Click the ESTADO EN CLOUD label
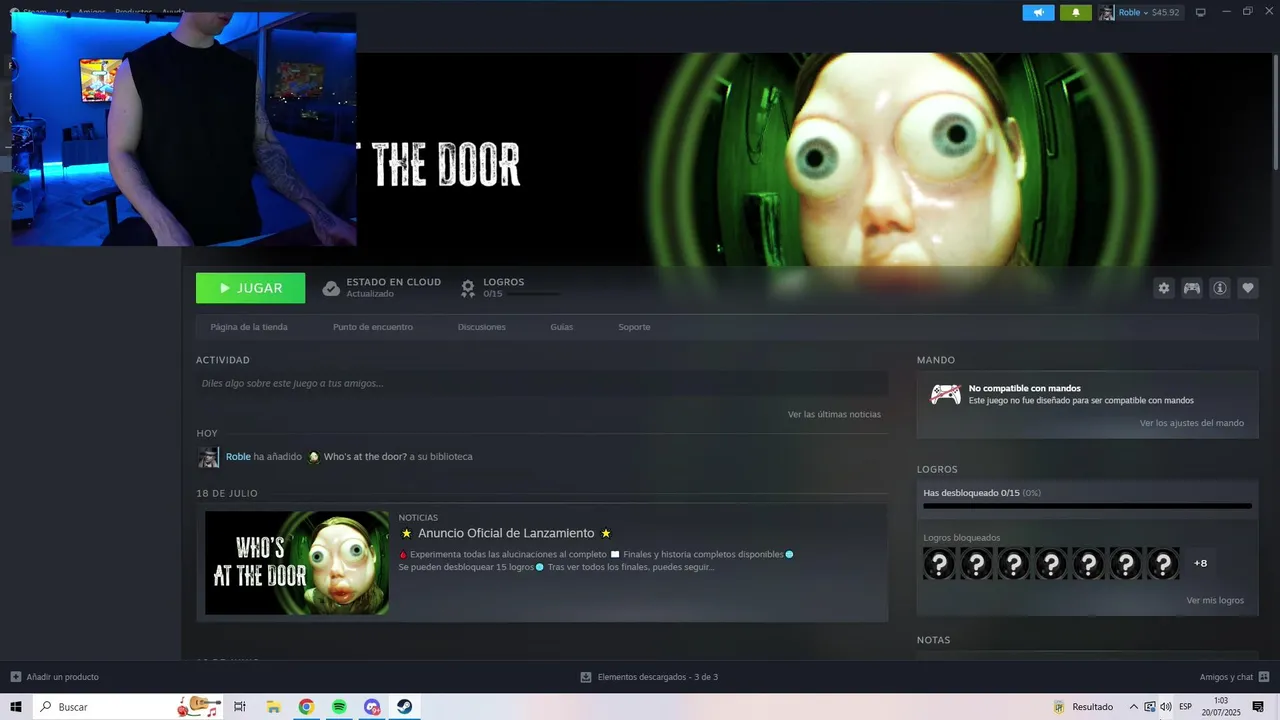This screenshot has height=720, width=1280. [393, 282]
